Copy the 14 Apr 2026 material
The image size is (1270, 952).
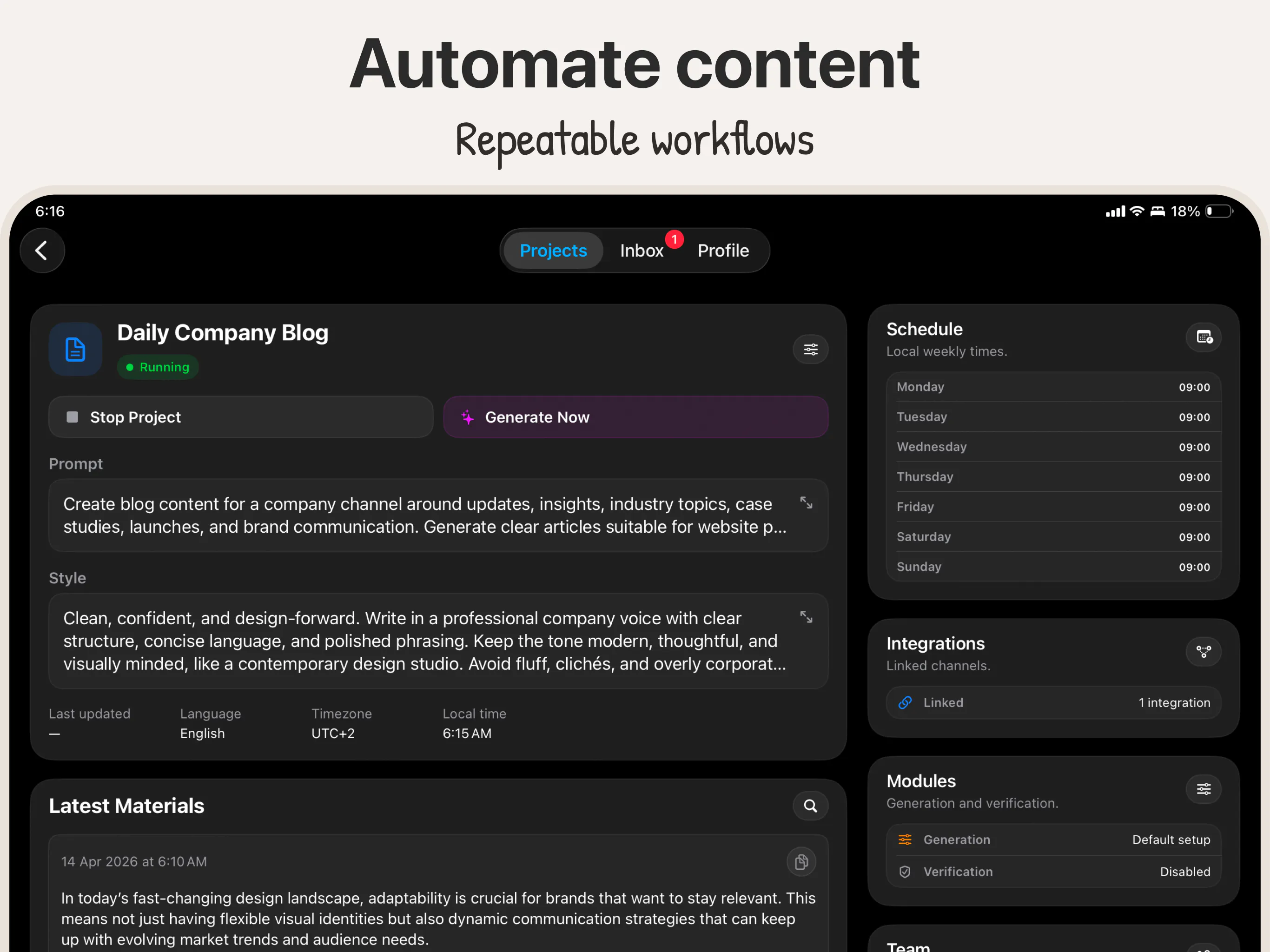pos(801,861)
